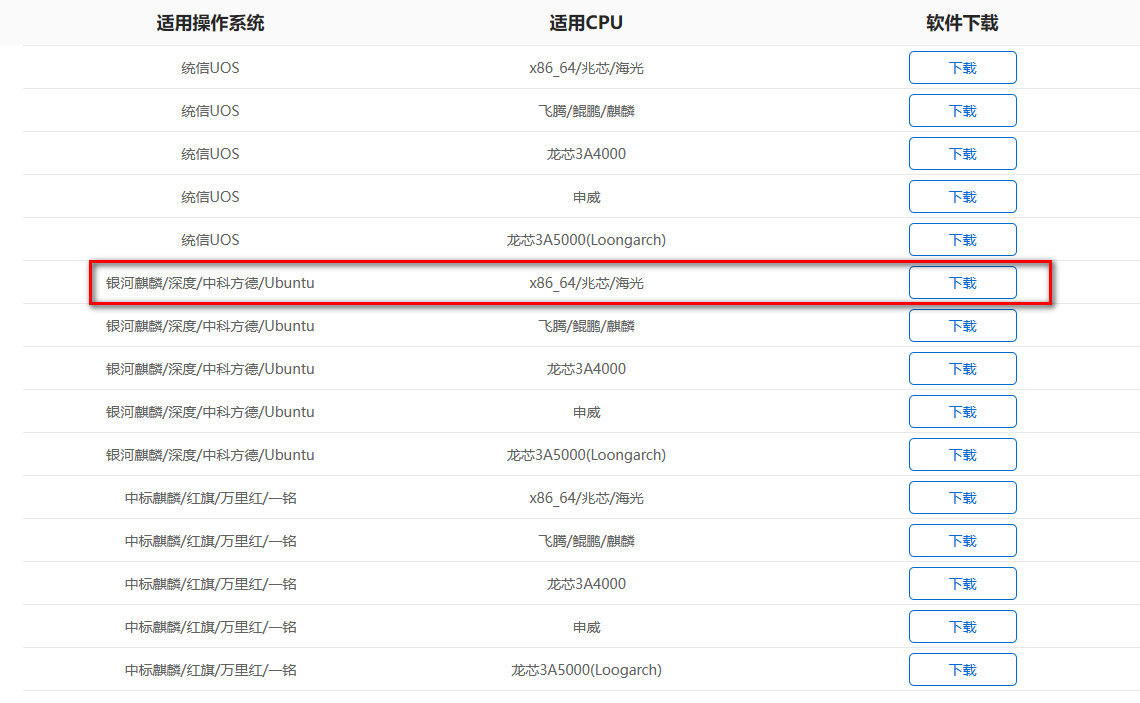Download 中标麒麟/红旗 package for 龙芯3A4000
This screenshot has height=703, width=1140.
click(963, 583)
